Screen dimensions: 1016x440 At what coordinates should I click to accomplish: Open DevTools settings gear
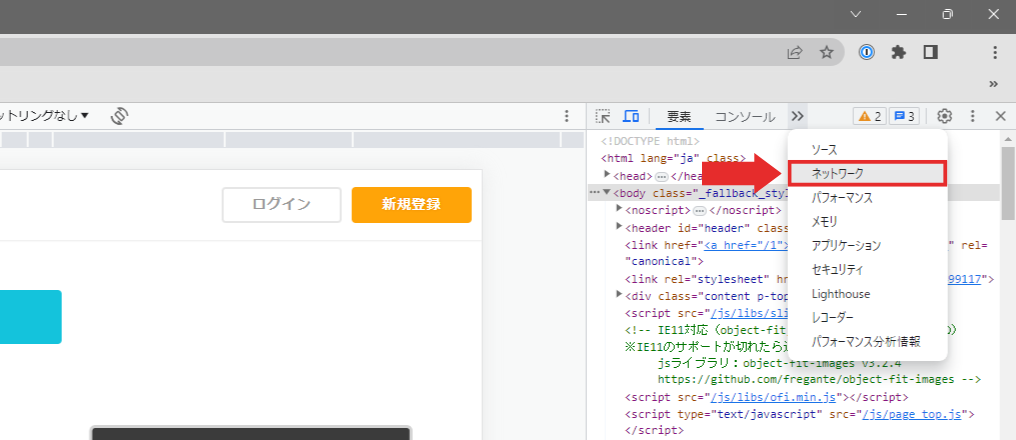tap(945, 117)
